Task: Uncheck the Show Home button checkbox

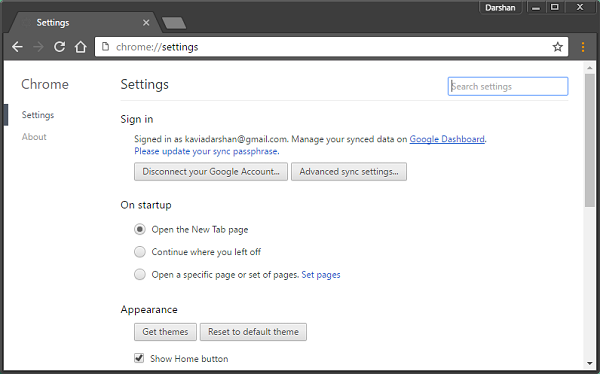Action: (x=139, y=358)
